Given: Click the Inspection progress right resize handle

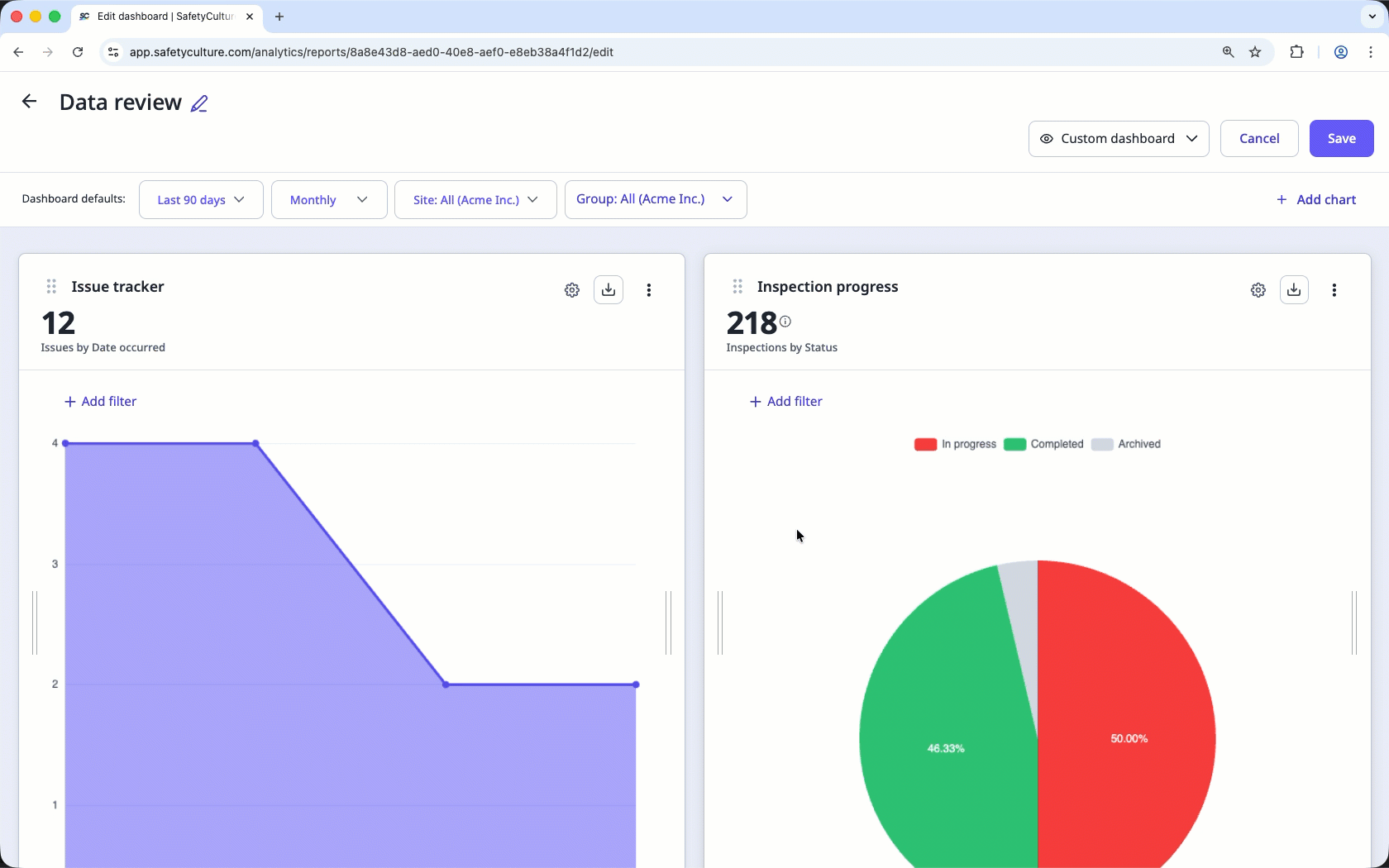Looking at the screenshot, I should pos(1354,622).
